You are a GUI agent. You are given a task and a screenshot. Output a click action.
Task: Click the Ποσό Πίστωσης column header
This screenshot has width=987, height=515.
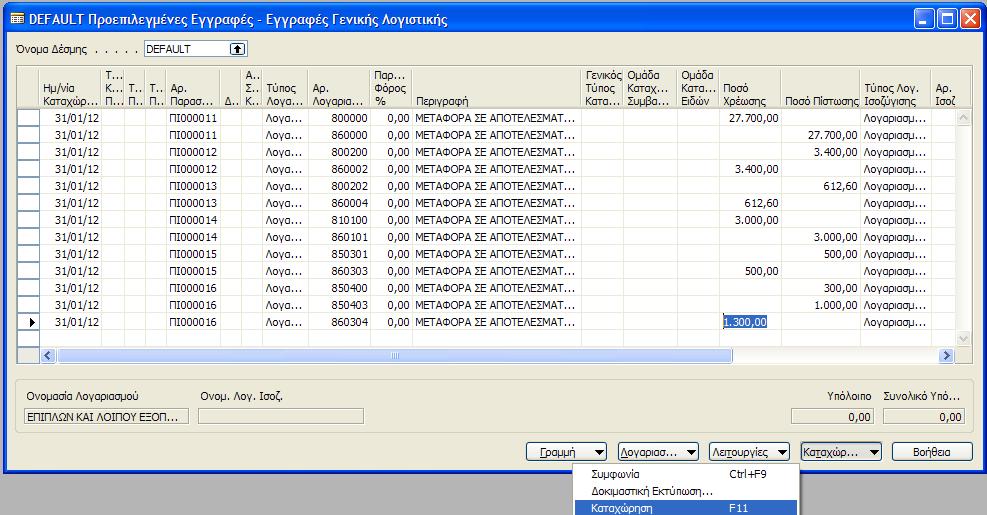coord(821,88)
